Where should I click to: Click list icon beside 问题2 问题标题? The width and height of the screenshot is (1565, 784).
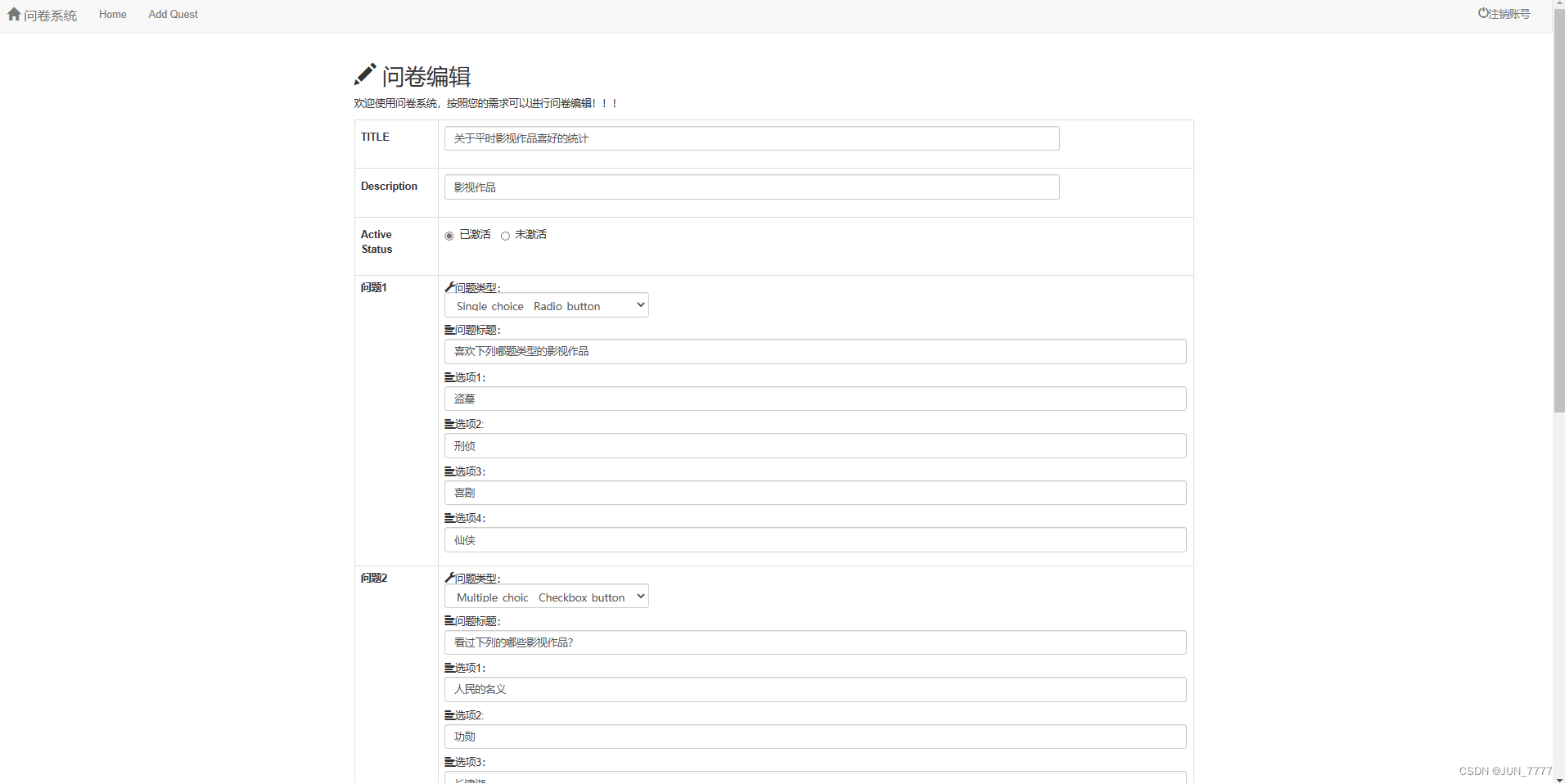click(x=449, y=621)
